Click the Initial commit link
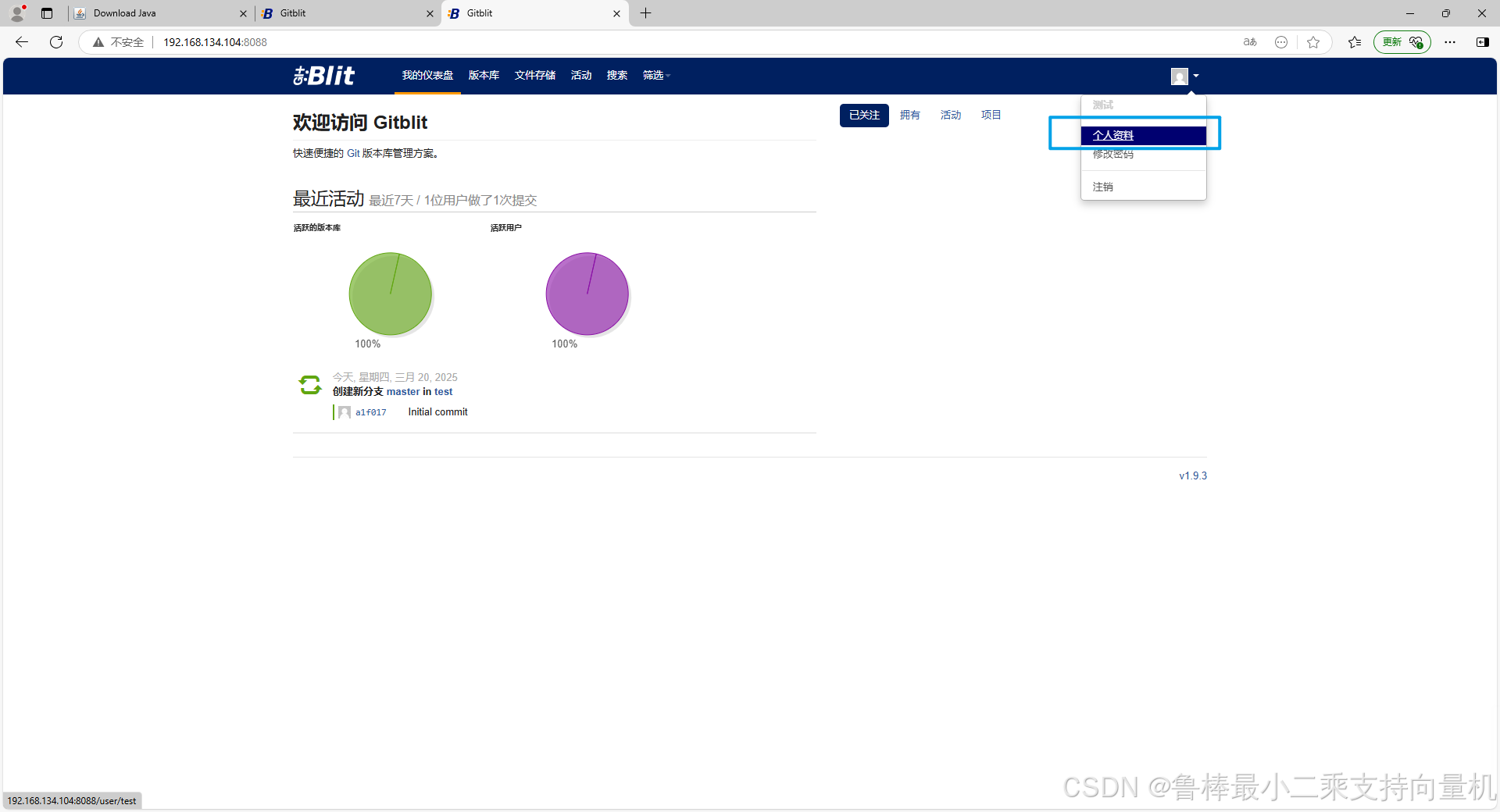Image resolution: width=1500 pixels, height=812 pixels. pyautogui.click(x=437, y=411)
